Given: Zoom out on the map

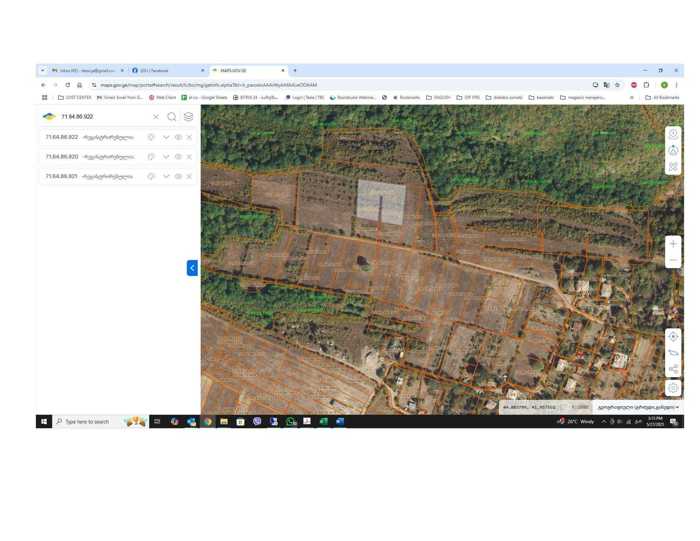Looking at the screenshot, I should [673, 260].
